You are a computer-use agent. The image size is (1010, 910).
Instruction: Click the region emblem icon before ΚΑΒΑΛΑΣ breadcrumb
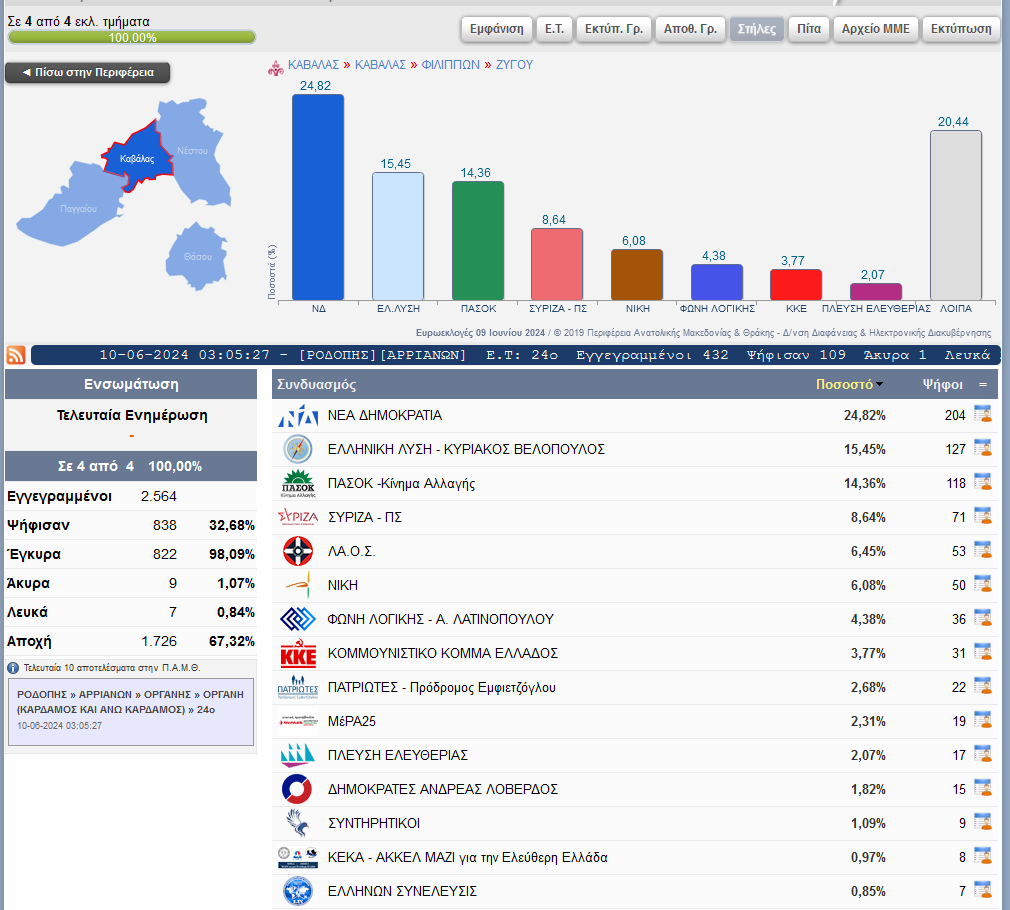click(x=275, y=66)
